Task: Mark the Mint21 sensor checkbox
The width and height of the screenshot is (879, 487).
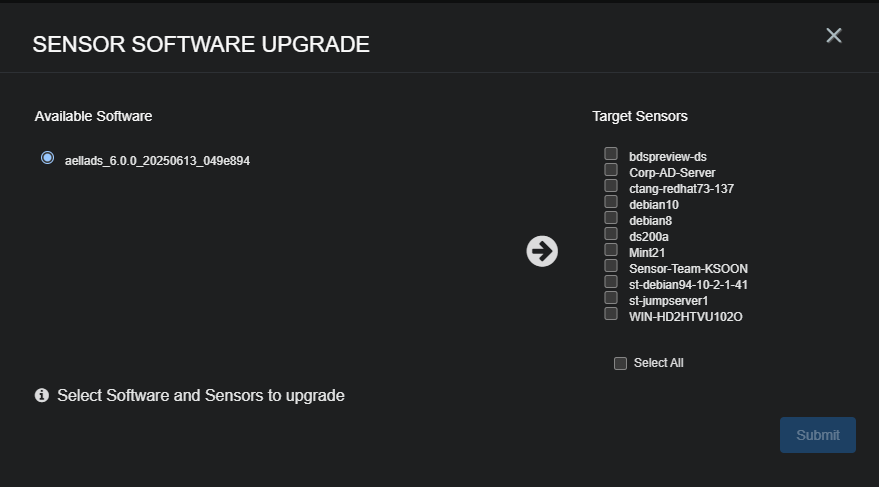Action: coord(611,250)
